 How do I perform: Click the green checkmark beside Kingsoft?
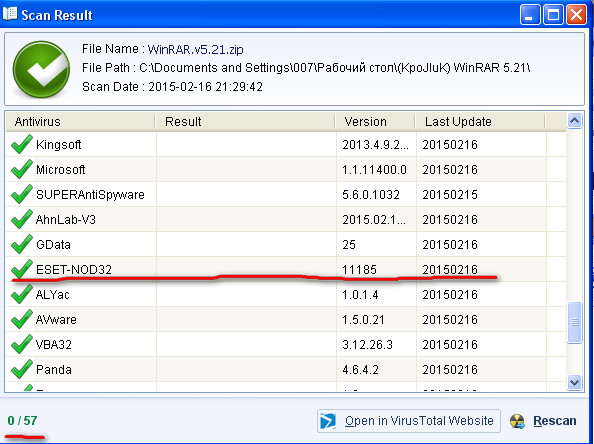[x=22, y=144]
